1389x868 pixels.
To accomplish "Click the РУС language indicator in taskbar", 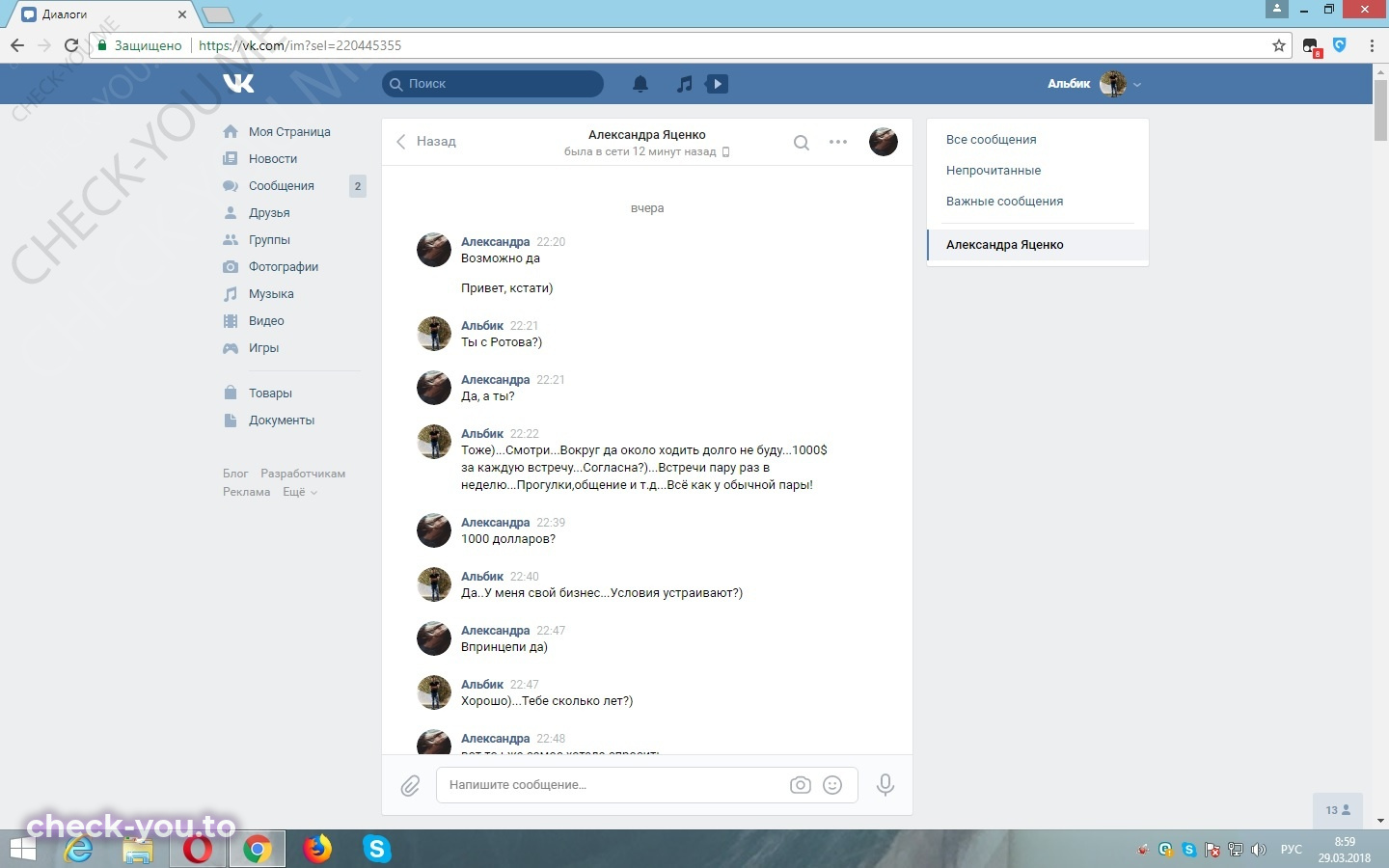I will (x=1291, y=850).
